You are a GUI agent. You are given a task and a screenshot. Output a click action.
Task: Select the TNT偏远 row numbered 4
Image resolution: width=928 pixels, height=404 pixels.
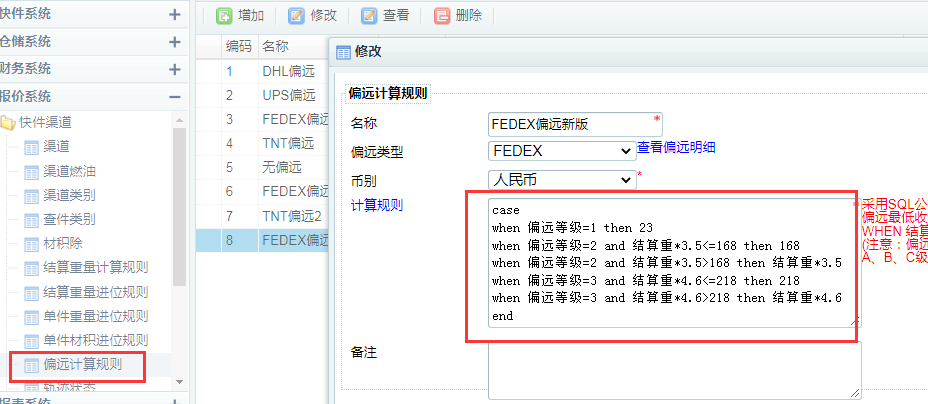pyautogui.click(x=263, y=143)
